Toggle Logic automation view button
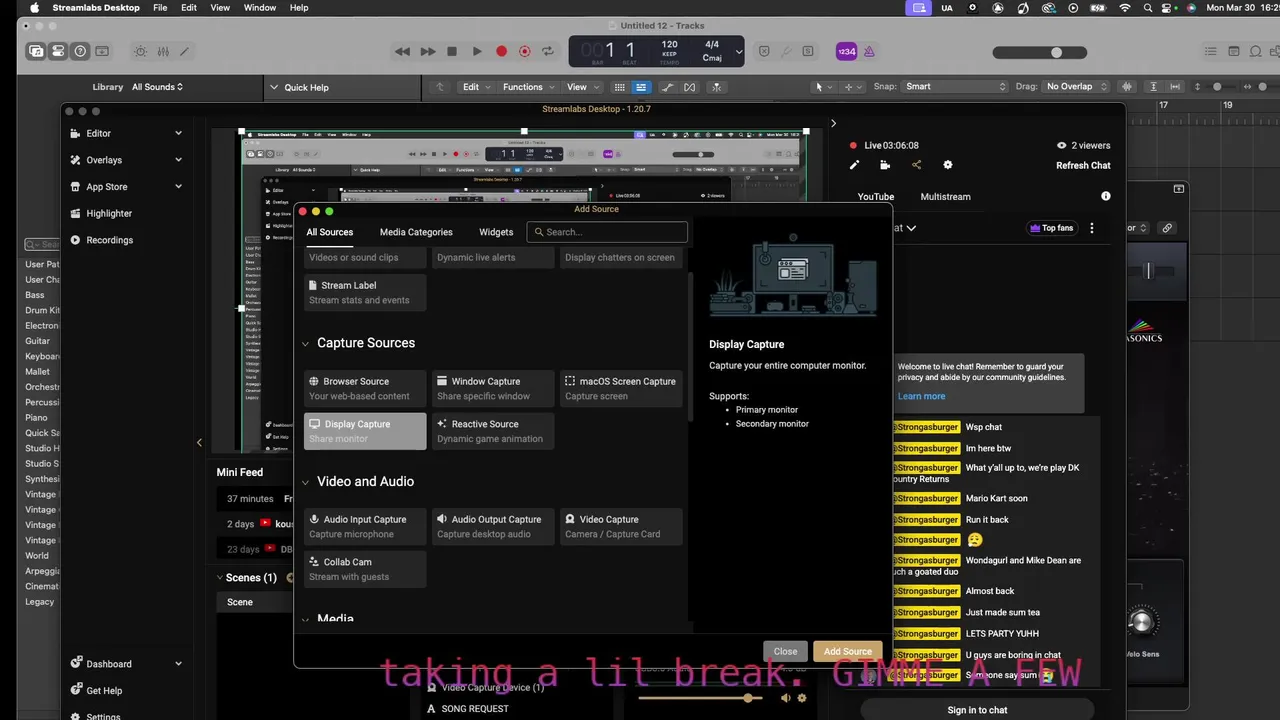1280x720 pixels. [668, 87]
